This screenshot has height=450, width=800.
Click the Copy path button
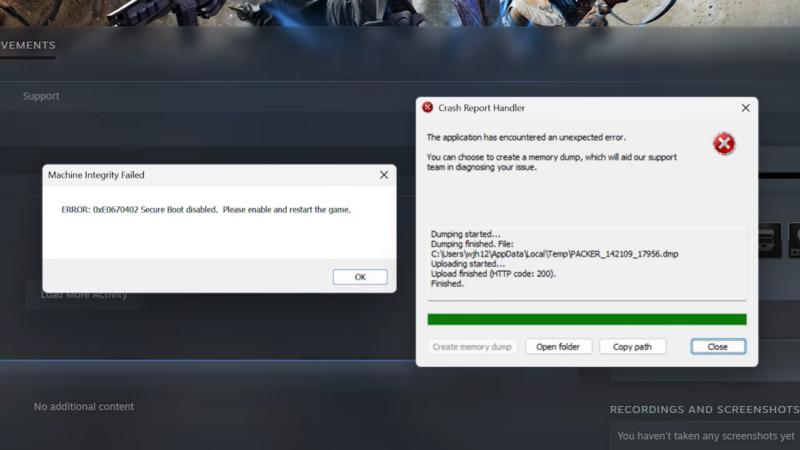[632, 346]
